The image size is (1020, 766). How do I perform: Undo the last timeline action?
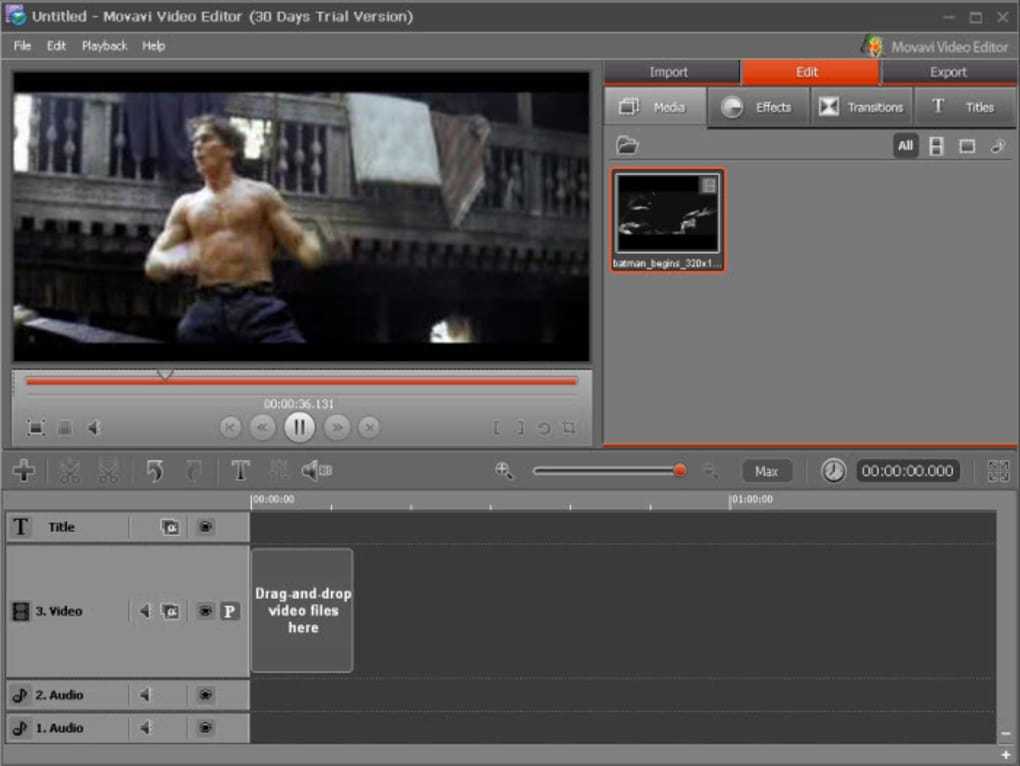click(x=155, y=470)
